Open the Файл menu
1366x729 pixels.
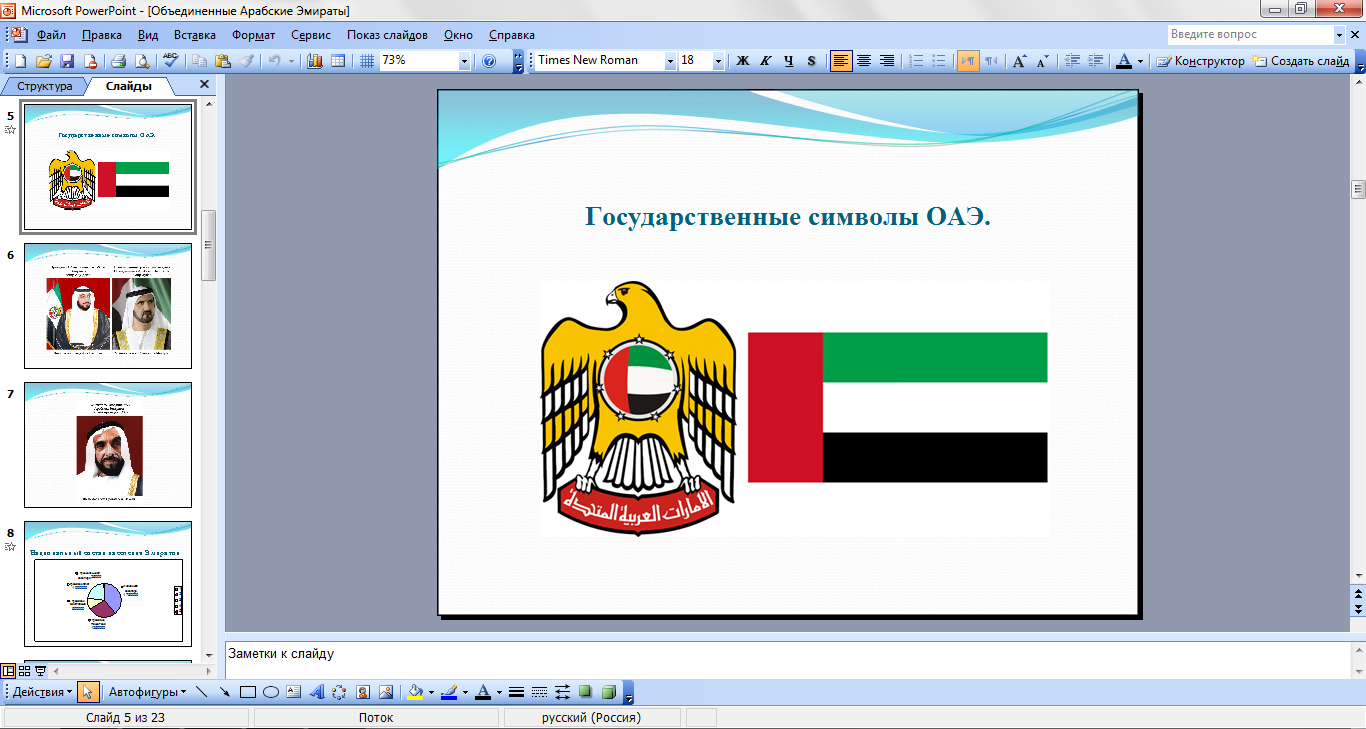click(x=51, y=35)
